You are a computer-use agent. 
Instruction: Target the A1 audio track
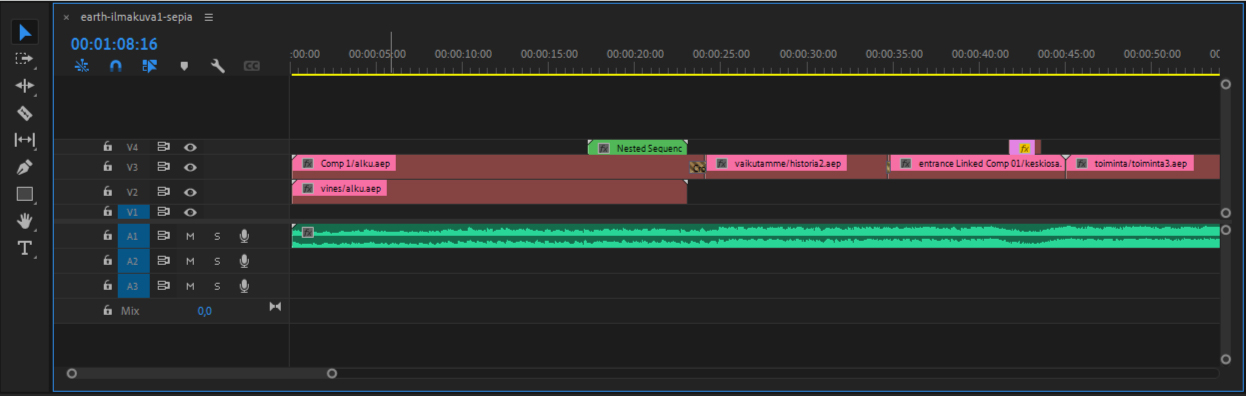pos(133,236)
